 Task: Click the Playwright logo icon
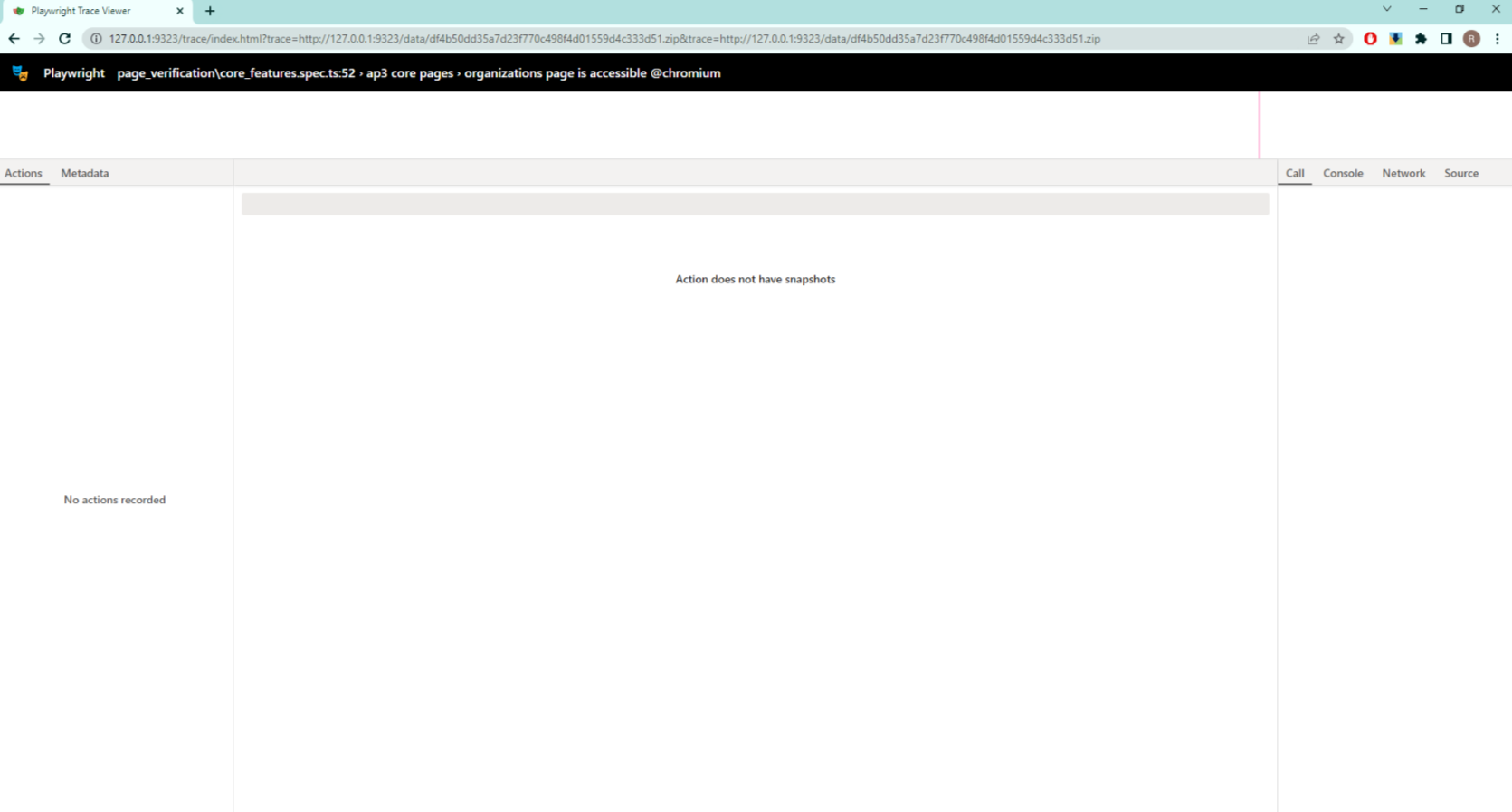pos(20,73)
